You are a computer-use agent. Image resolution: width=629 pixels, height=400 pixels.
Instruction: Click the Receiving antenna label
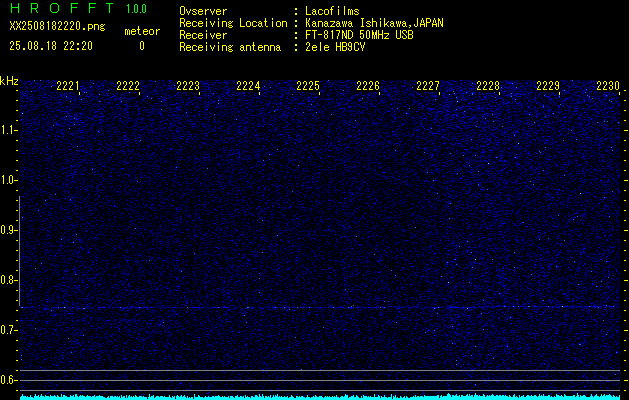click(x=230, y=47)
